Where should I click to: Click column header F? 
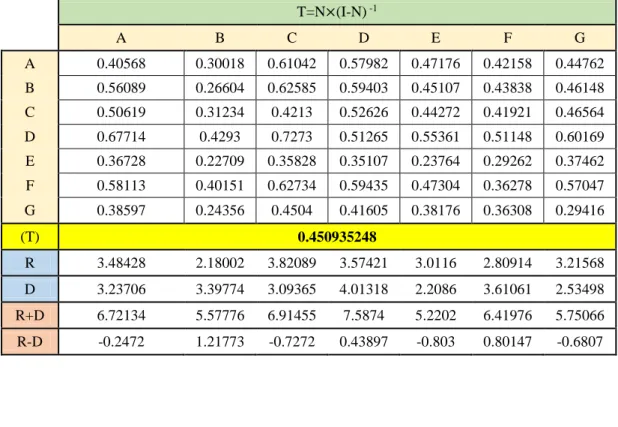point(508,38)
